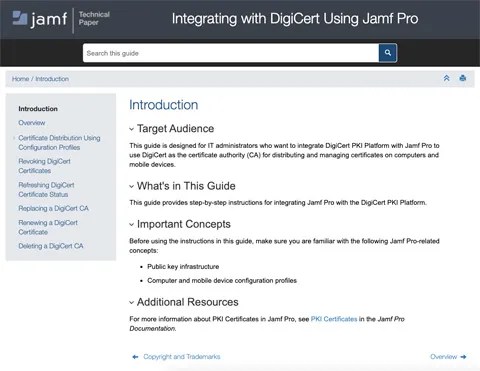Click the Additional Resources heading text
The image size is (480, 371).
188,302
